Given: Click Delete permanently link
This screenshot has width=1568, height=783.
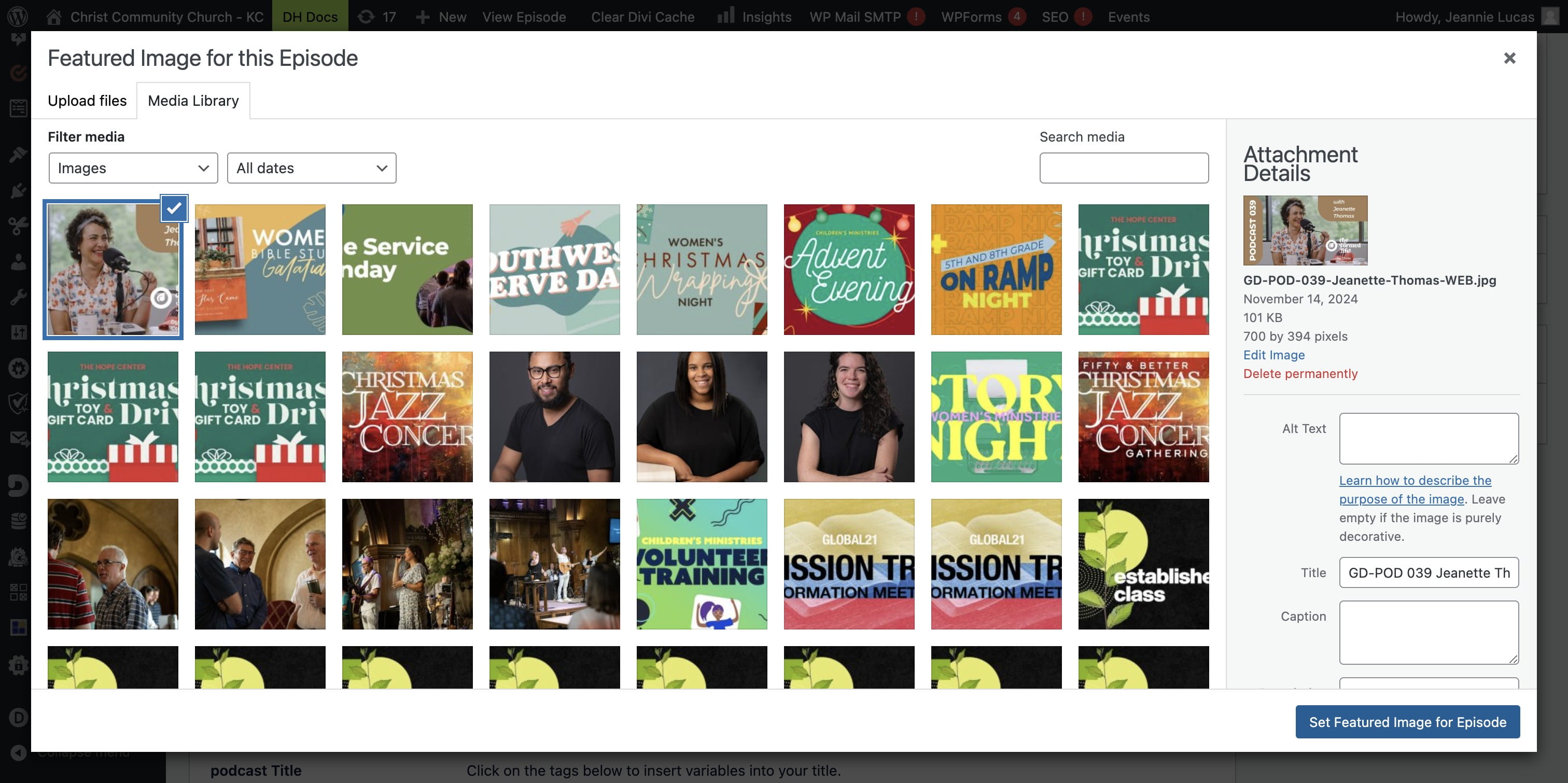Looking at the screenshot, I should click(x=1300, y=374).
